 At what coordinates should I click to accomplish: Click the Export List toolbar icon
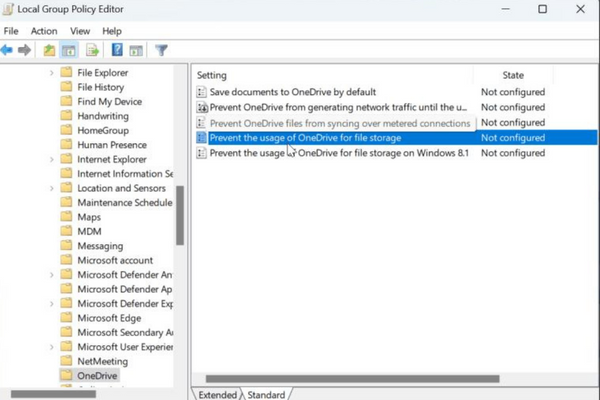coord(92,50)
